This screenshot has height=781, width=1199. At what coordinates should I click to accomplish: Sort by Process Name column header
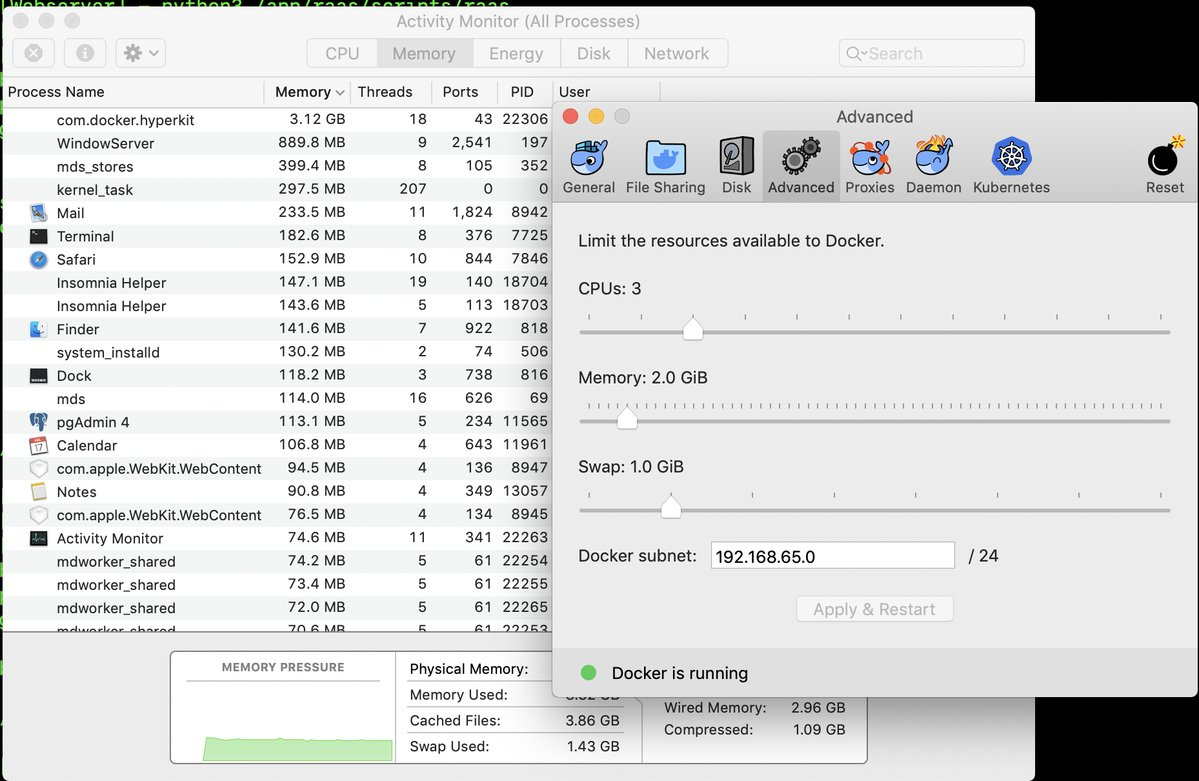coord(133,92)
